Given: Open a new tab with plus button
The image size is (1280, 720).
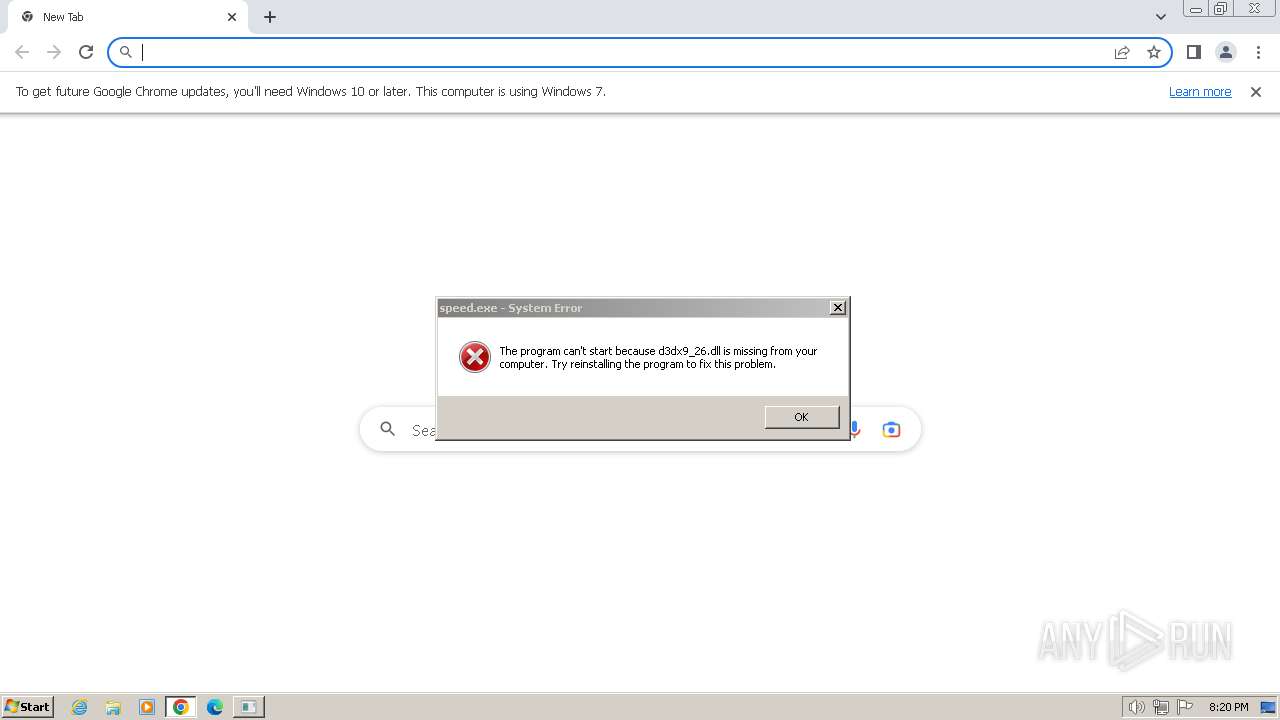Looking at the screenshot, I should (270, 17).
